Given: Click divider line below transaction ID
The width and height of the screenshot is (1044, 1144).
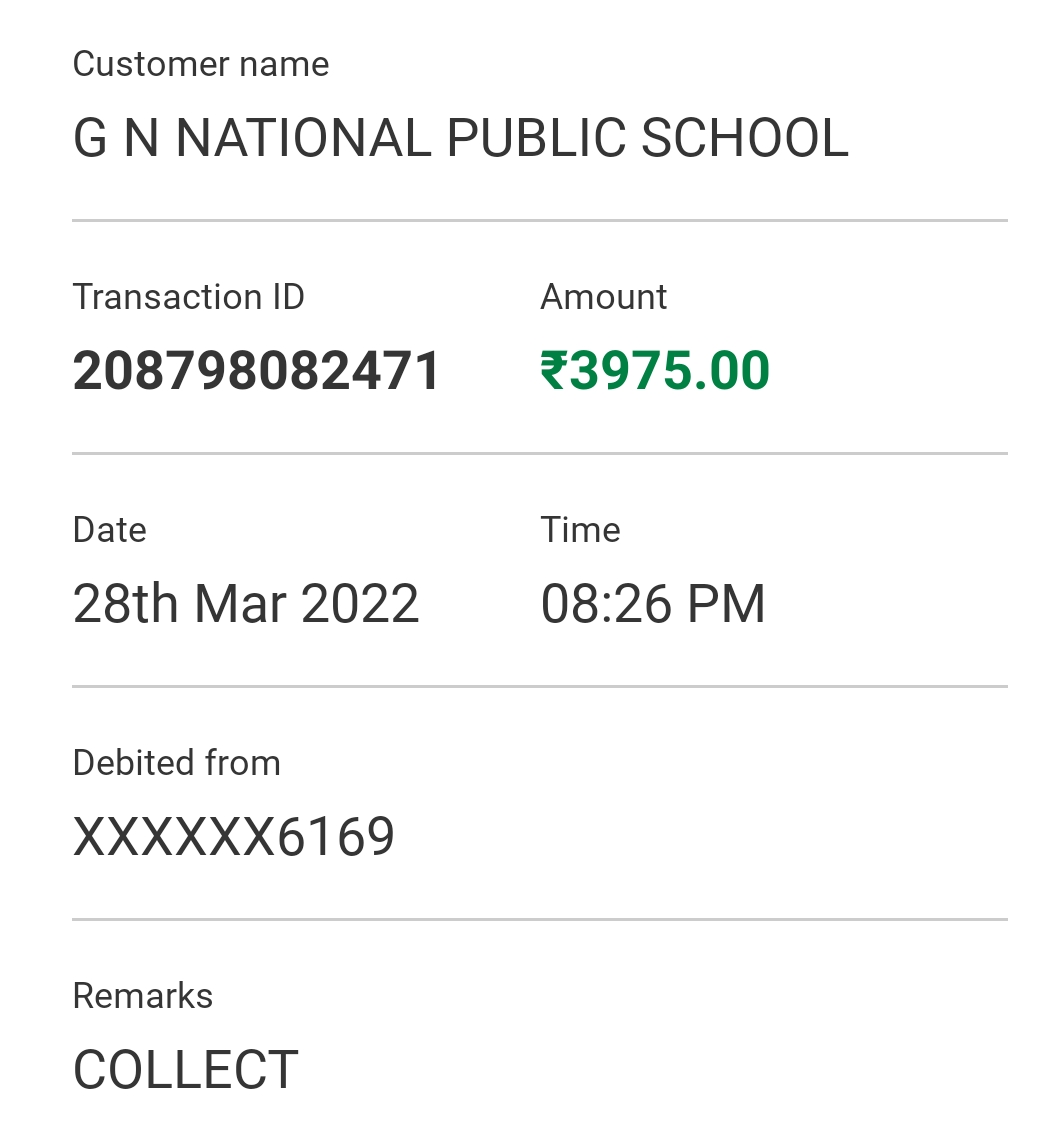Looking at the screenshot, I should point(540,453).
